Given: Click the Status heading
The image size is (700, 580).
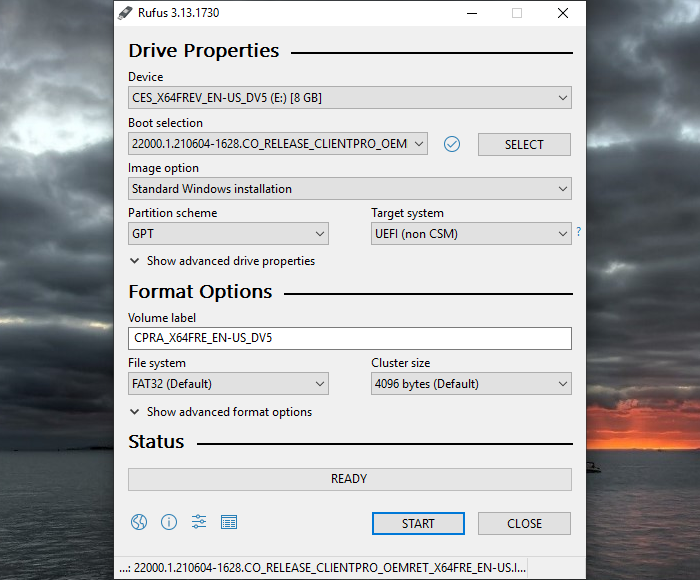Looking at the screenshot, I should (x=156, y=442).
